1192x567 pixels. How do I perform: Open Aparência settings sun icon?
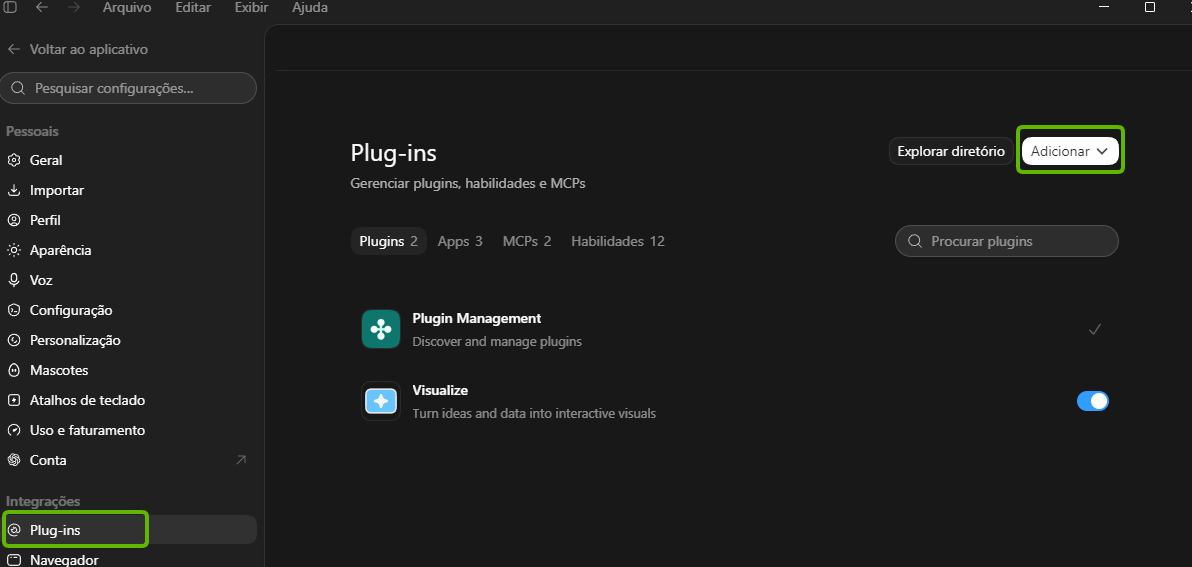point(14,250)
